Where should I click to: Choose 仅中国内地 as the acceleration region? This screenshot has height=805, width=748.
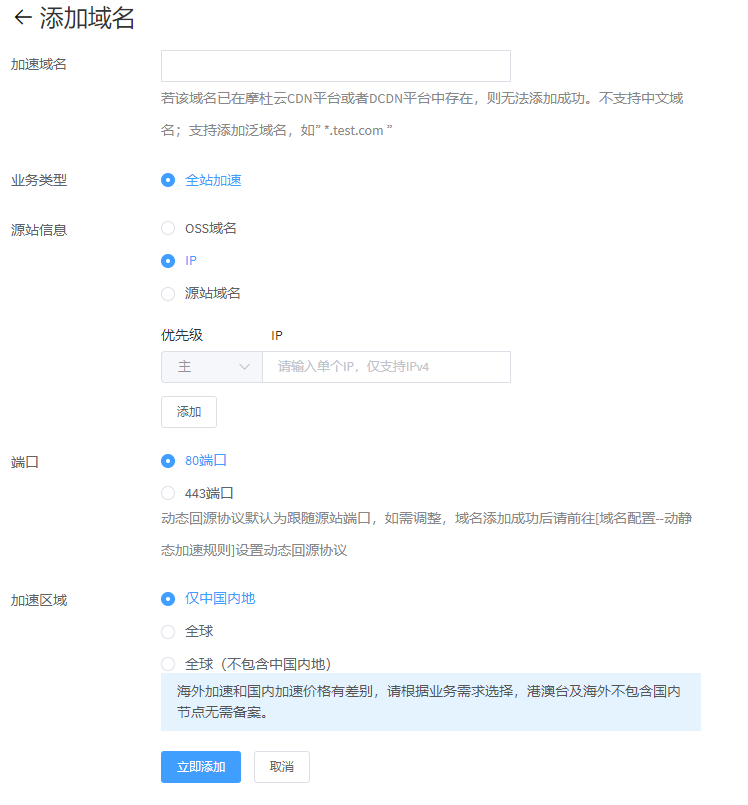pyautogui.click(x=168, y=599)
